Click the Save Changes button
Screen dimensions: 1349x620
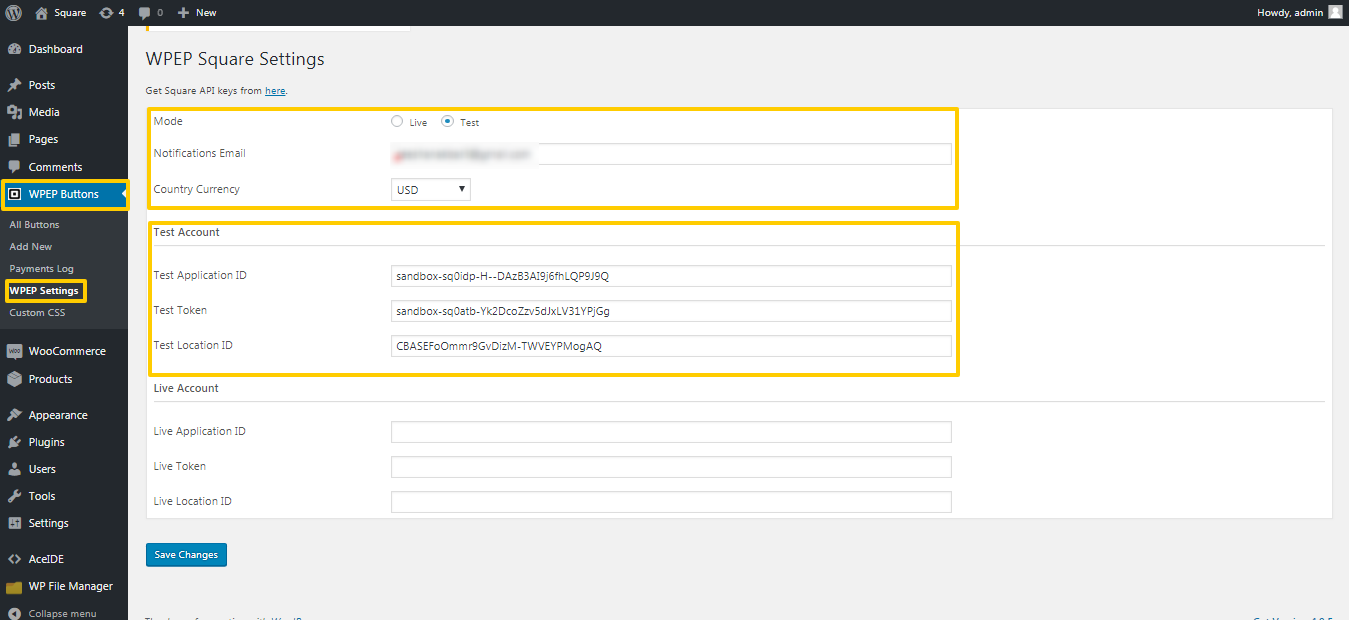[186, 555]
